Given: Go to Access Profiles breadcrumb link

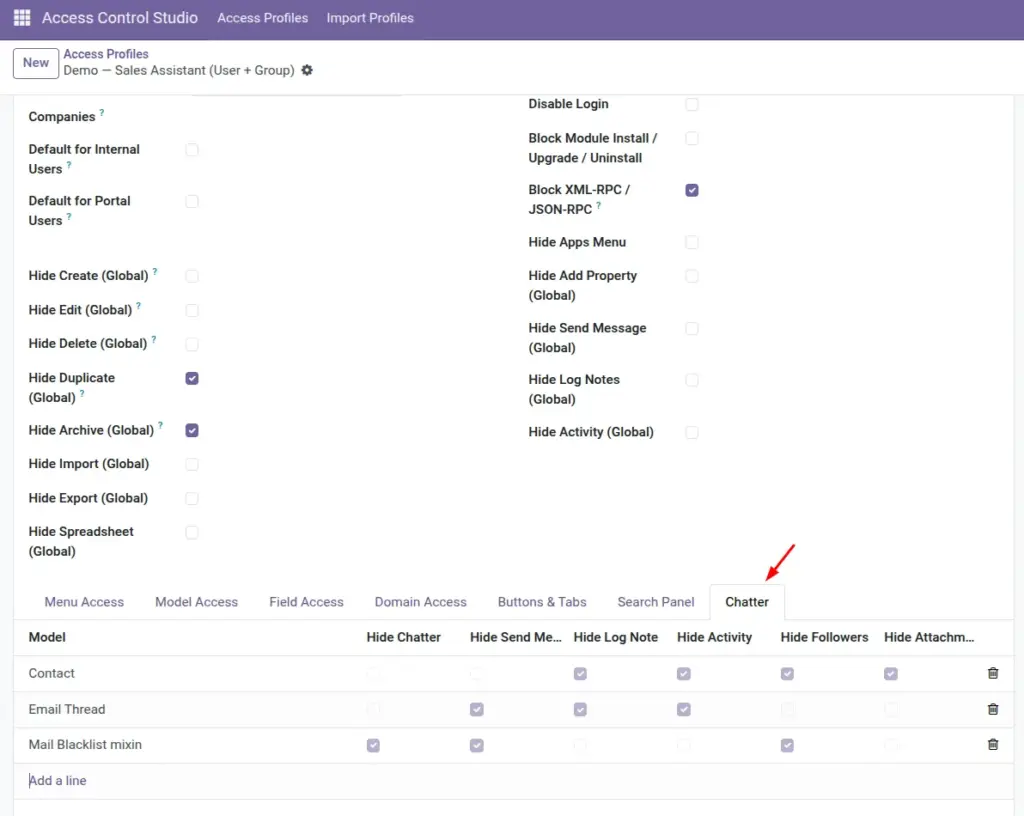Looking at the screenshot, I should click(x=106, y=54).
